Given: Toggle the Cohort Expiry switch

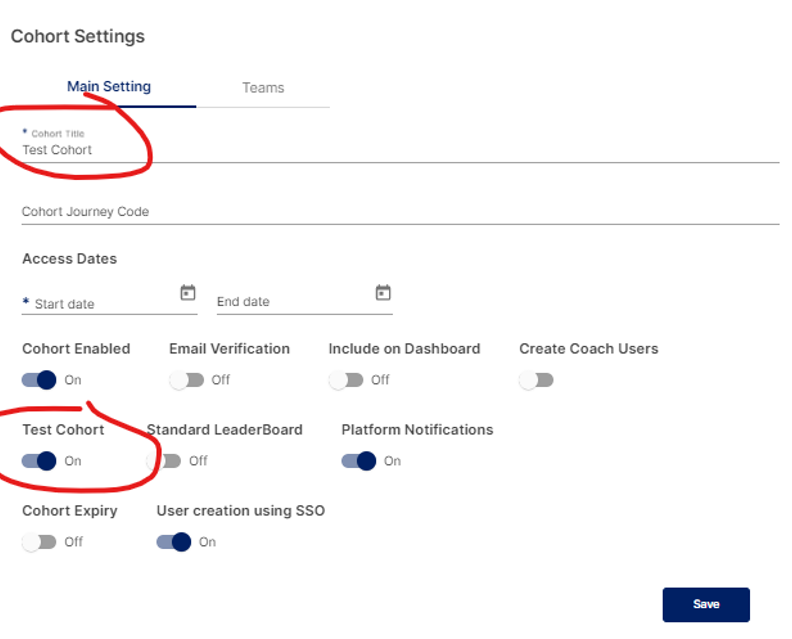Looking at the screenshot, I should (x=39, y=542).
